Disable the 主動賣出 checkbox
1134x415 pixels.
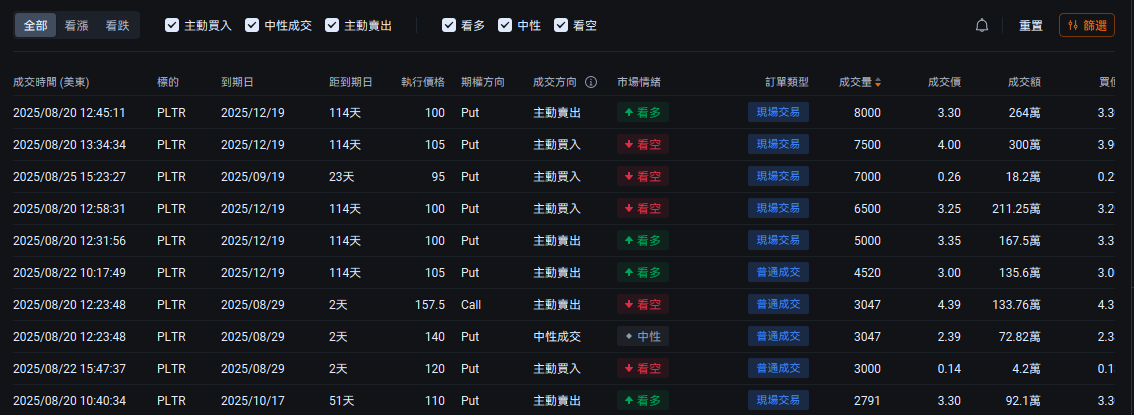pyautogui.click(x=332, y=25)
